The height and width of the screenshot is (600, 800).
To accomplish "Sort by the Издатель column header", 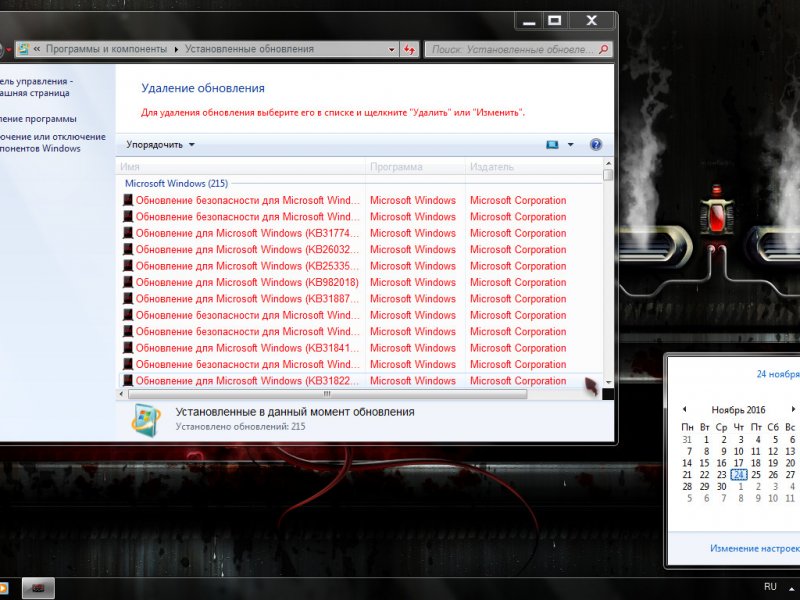I will (534, 167).
